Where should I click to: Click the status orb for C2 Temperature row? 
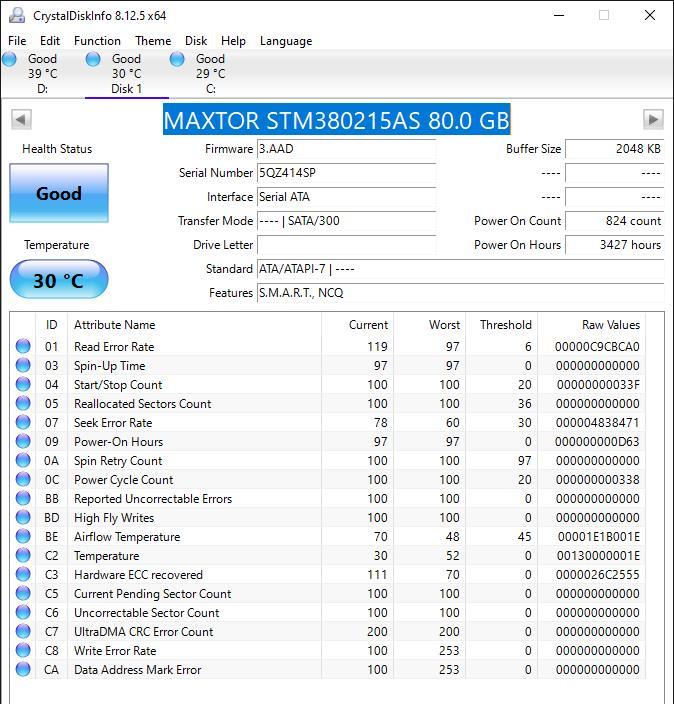coord(23,555)
